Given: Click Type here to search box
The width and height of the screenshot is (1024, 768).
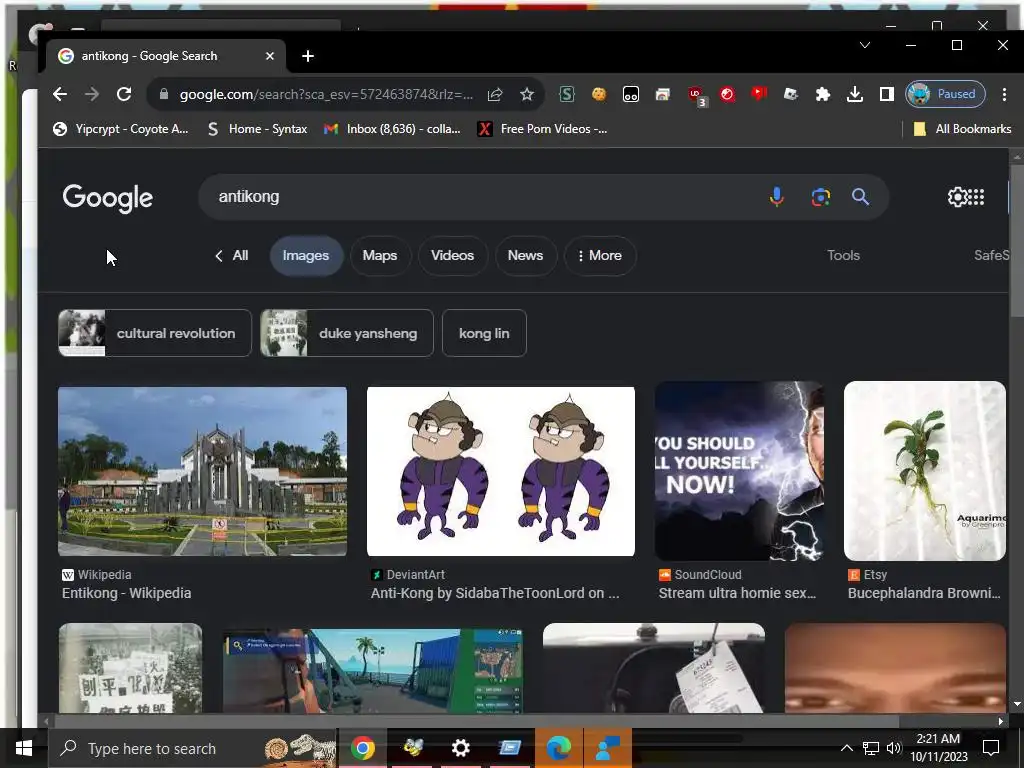Looking at the screenshot, I should point(192,748).
